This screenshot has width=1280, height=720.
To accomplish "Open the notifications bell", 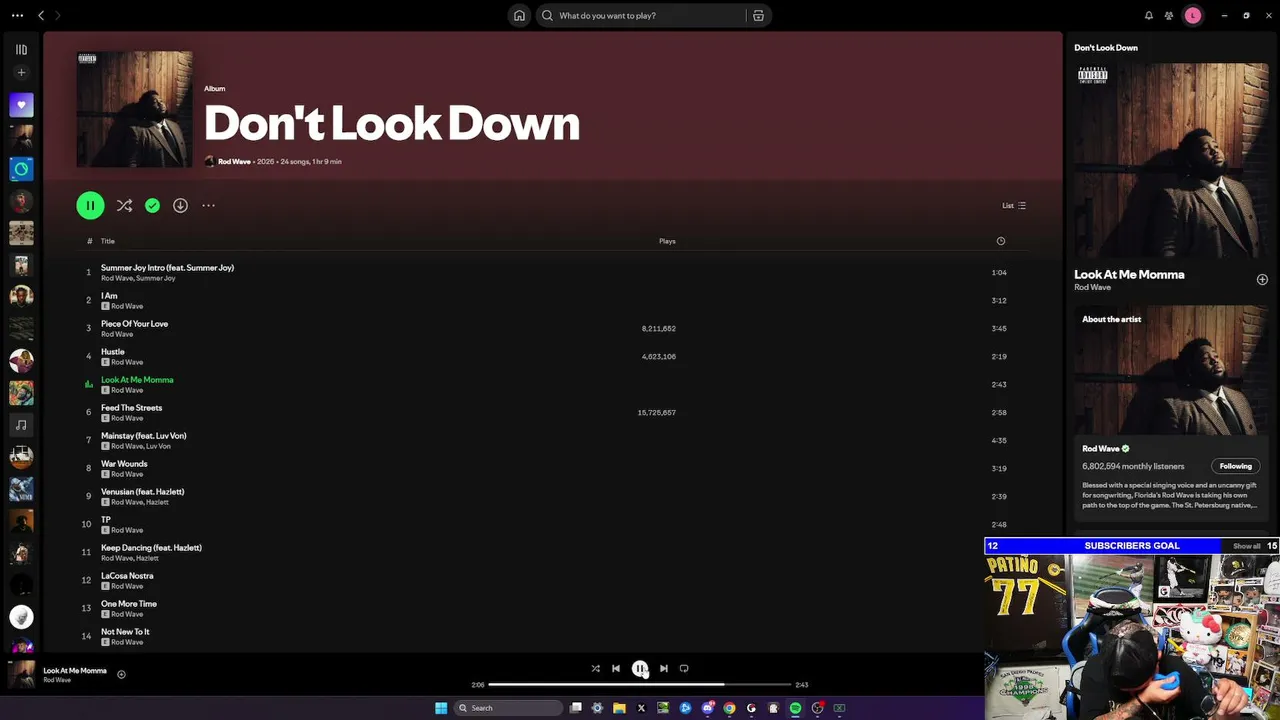I will click(1148, 15).
